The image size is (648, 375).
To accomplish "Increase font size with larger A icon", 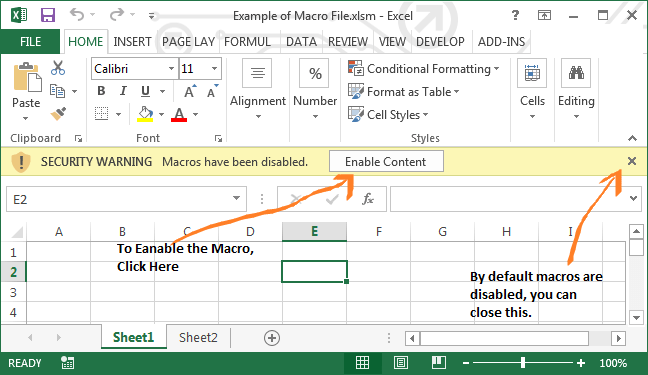I will pos(190,91).
